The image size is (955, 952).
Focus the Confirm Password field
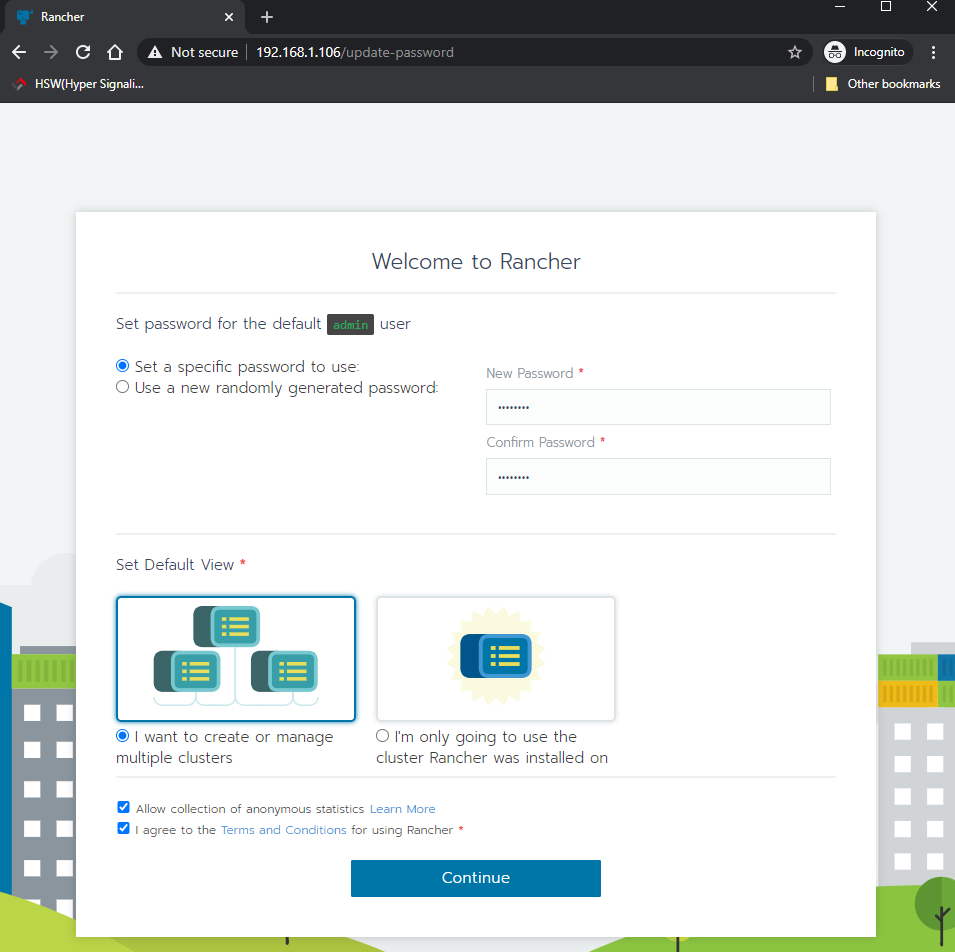pyautogui.click(x=658, y=476)
